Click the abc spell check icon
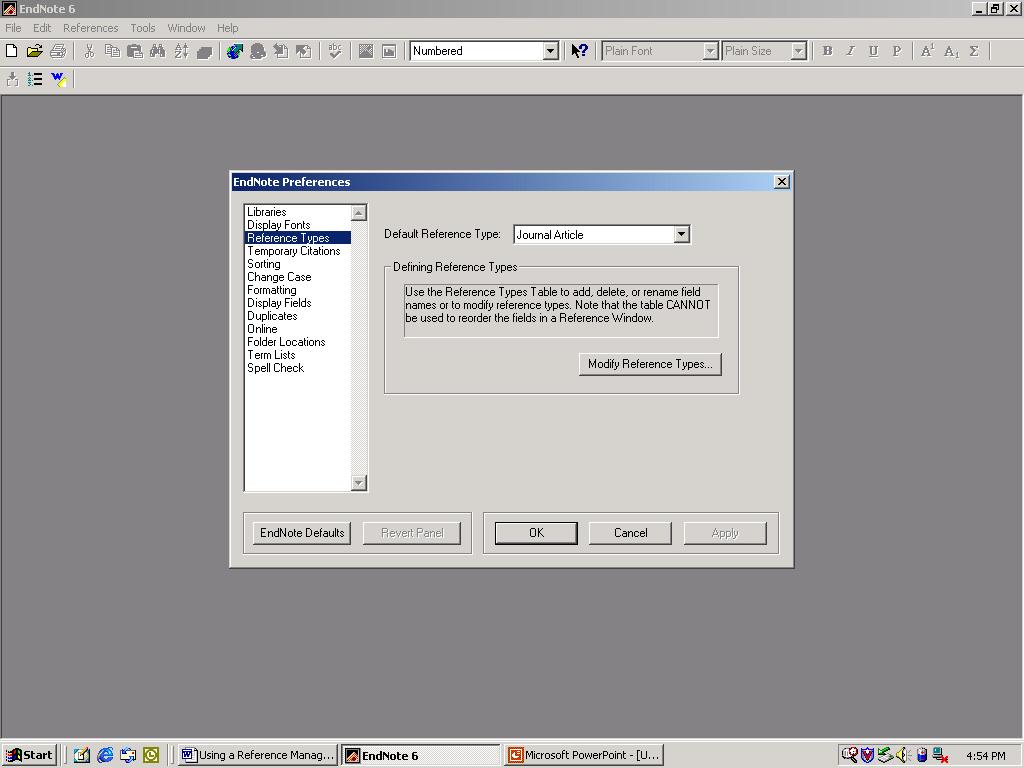Image resolution: width=1024 pixels, height=768 pixels. 335,51
